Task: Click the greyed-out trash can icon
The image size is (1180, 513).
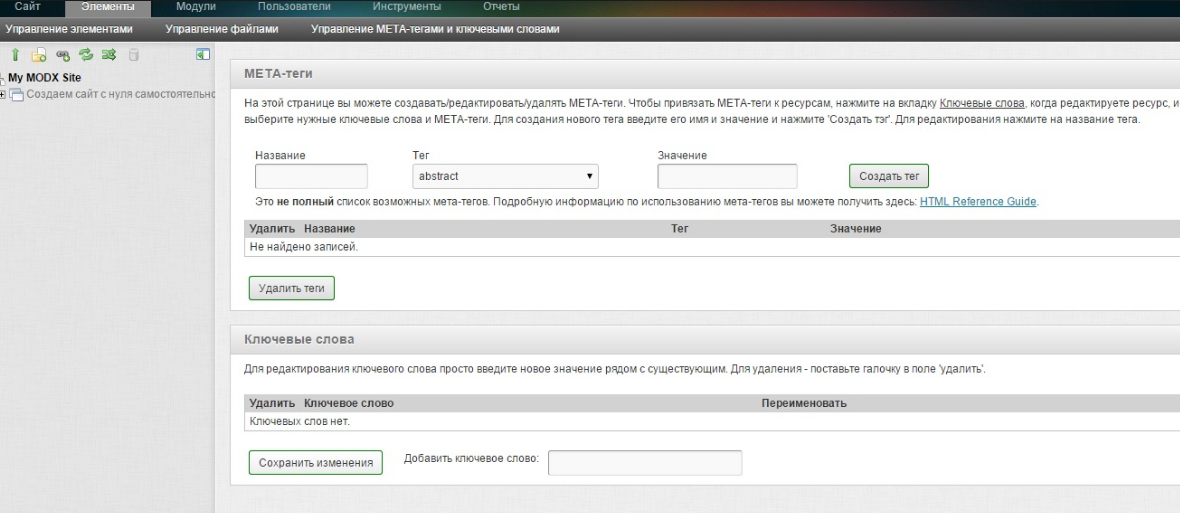Action: point(134,56)
